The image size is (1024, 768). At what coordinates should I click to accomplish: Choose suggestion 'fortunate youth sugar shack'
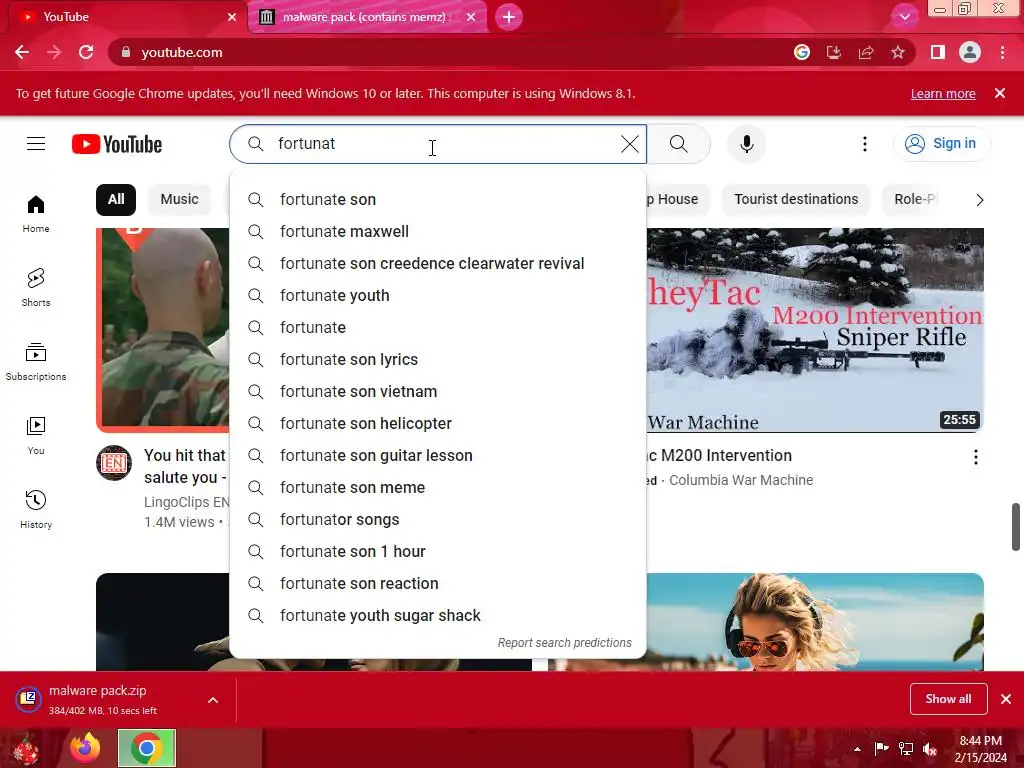(x=438, y=615)
